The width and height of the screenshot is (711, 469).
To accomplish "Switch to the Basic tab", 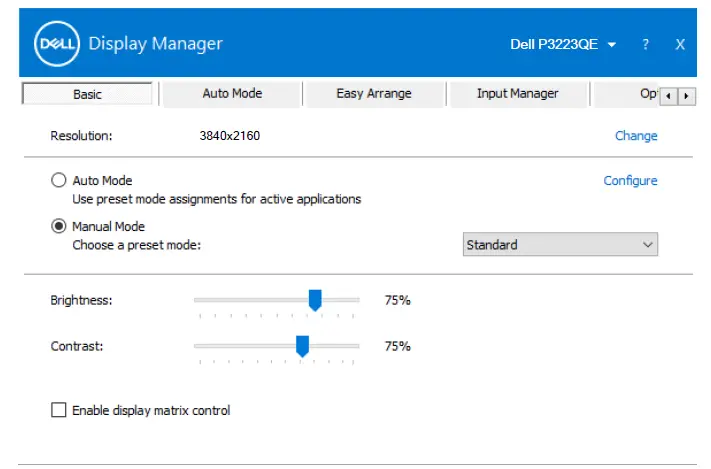I will coord(87,94).
